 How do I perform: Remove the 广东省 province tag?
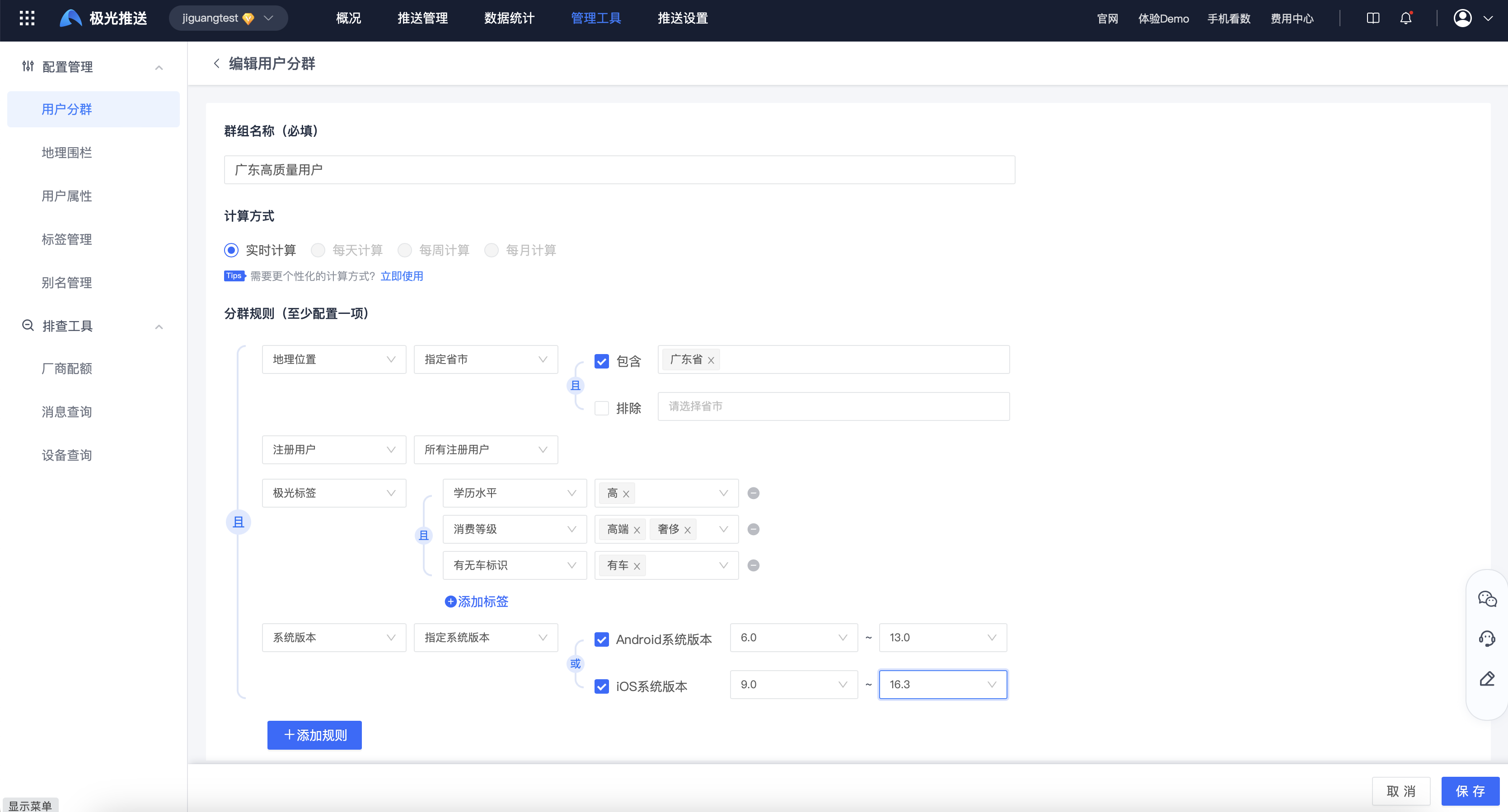click(x=711, y=360)
